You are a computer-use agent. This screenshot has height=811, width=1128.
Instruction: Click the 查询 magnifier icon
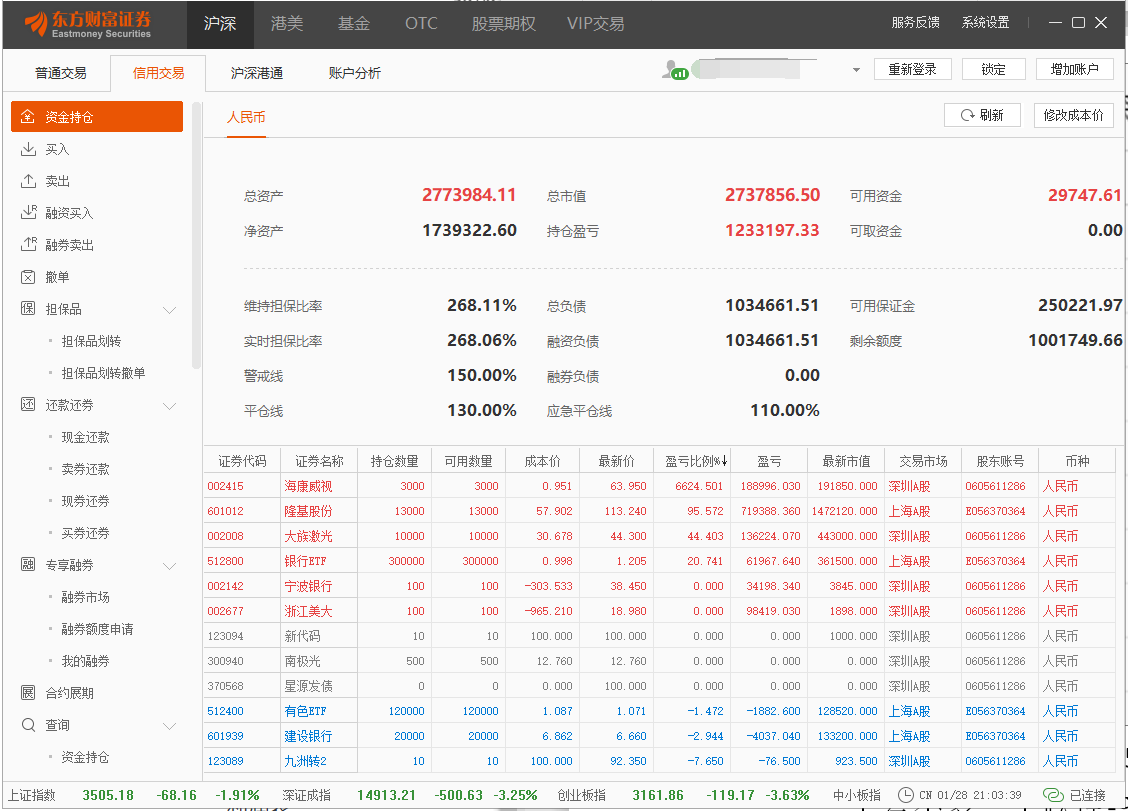[28, 725]
